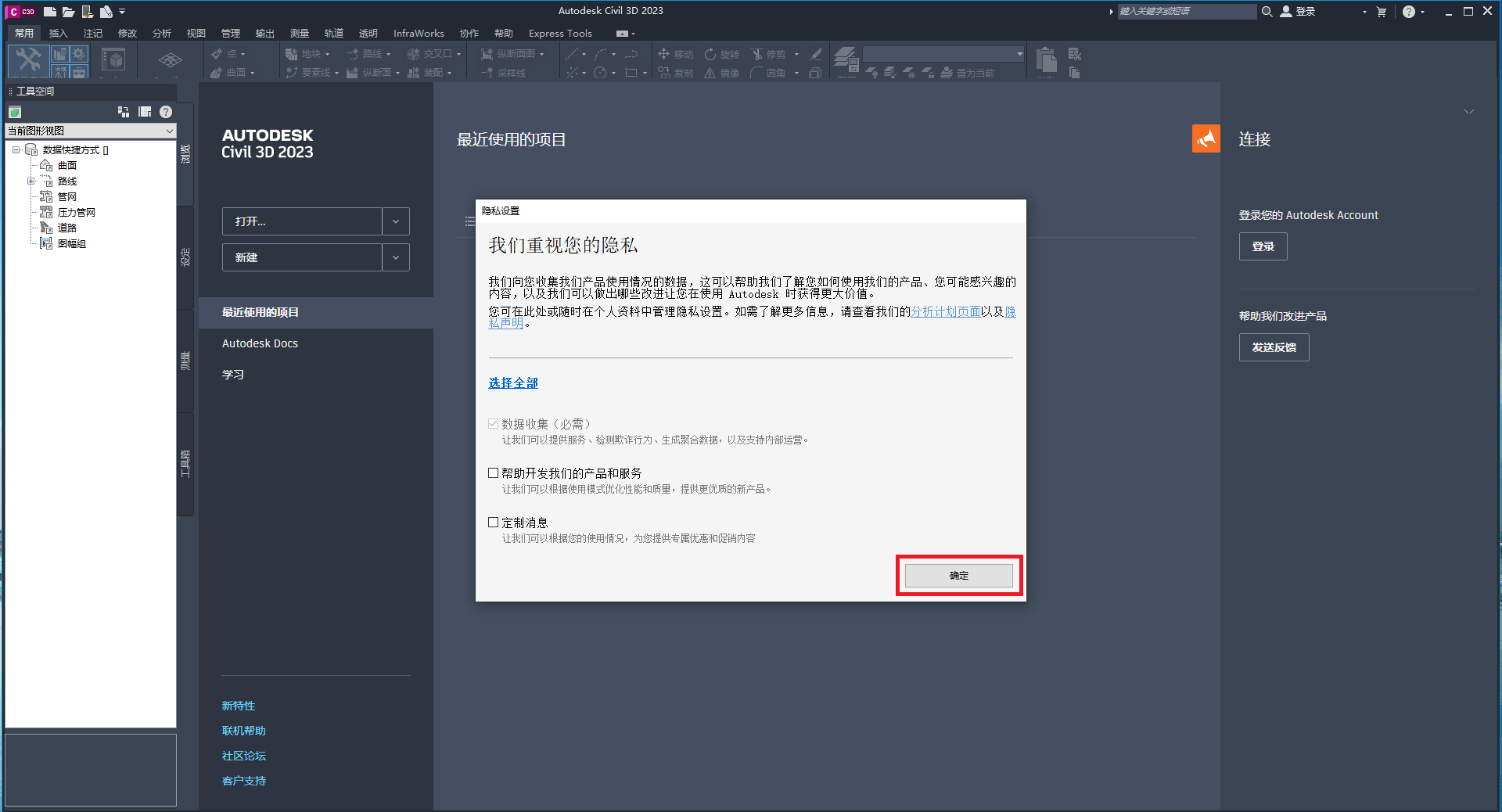Click the 选择全部 link
The height and width of the screenshot is (812, 1502).
[x=513, y=383]
